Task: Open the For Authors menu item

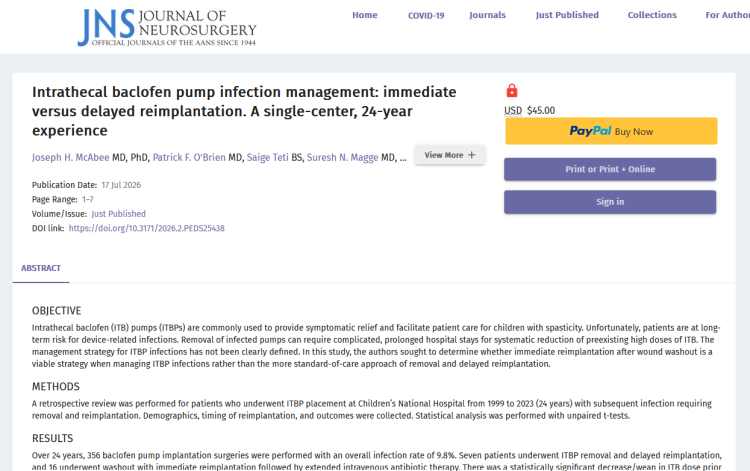Action: click(x=728, y=15)
